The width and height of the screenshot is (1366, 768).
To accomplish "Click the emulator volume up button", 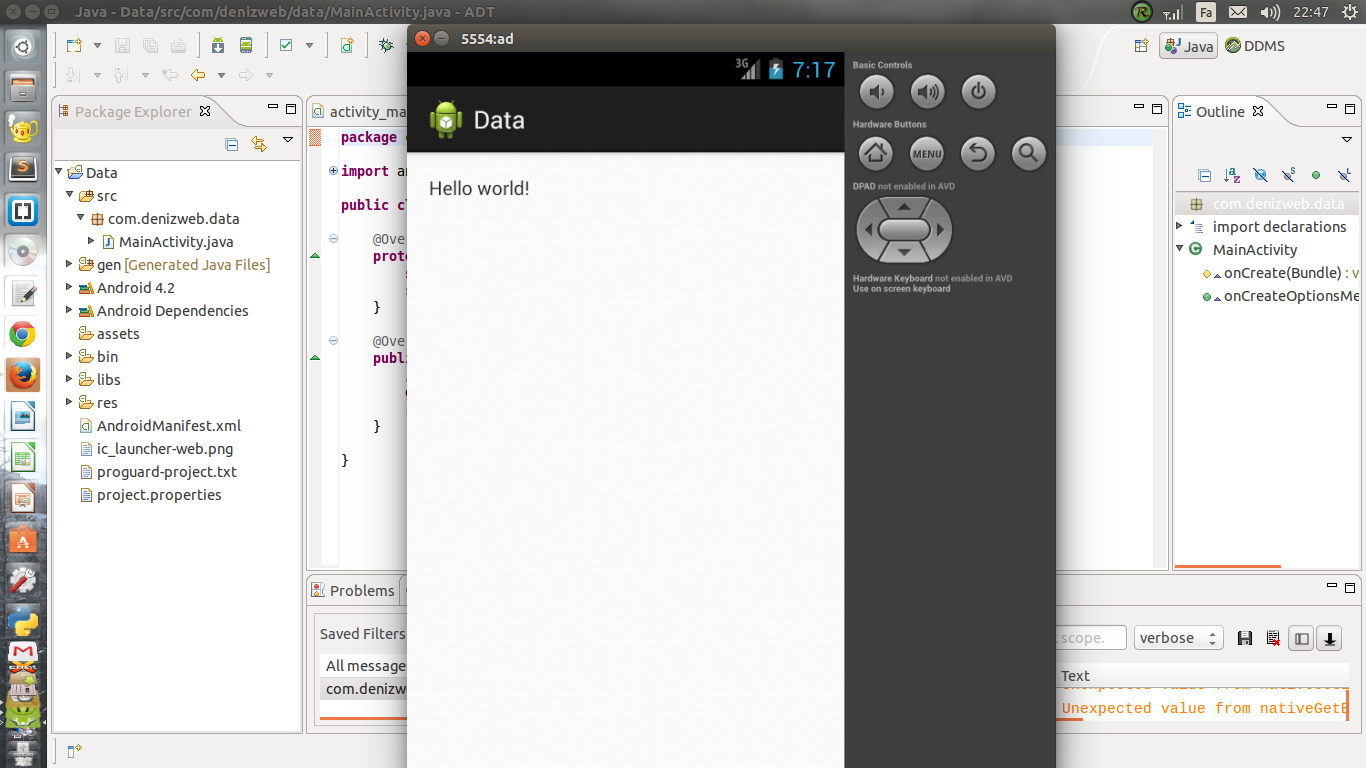I will pyautogui.click(x=928, y=93).
